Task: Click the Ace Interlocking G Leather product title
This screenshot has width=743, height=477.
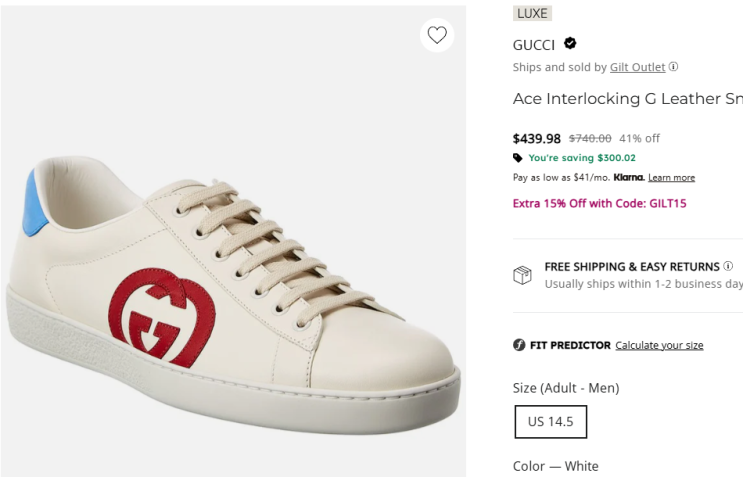Action: [627, 99]
